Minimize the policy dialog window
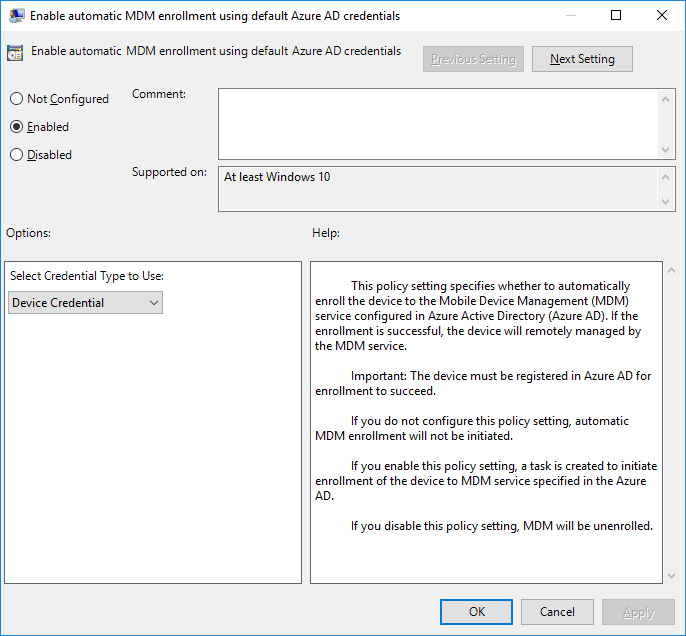686x636 pixels. [570, 15]
